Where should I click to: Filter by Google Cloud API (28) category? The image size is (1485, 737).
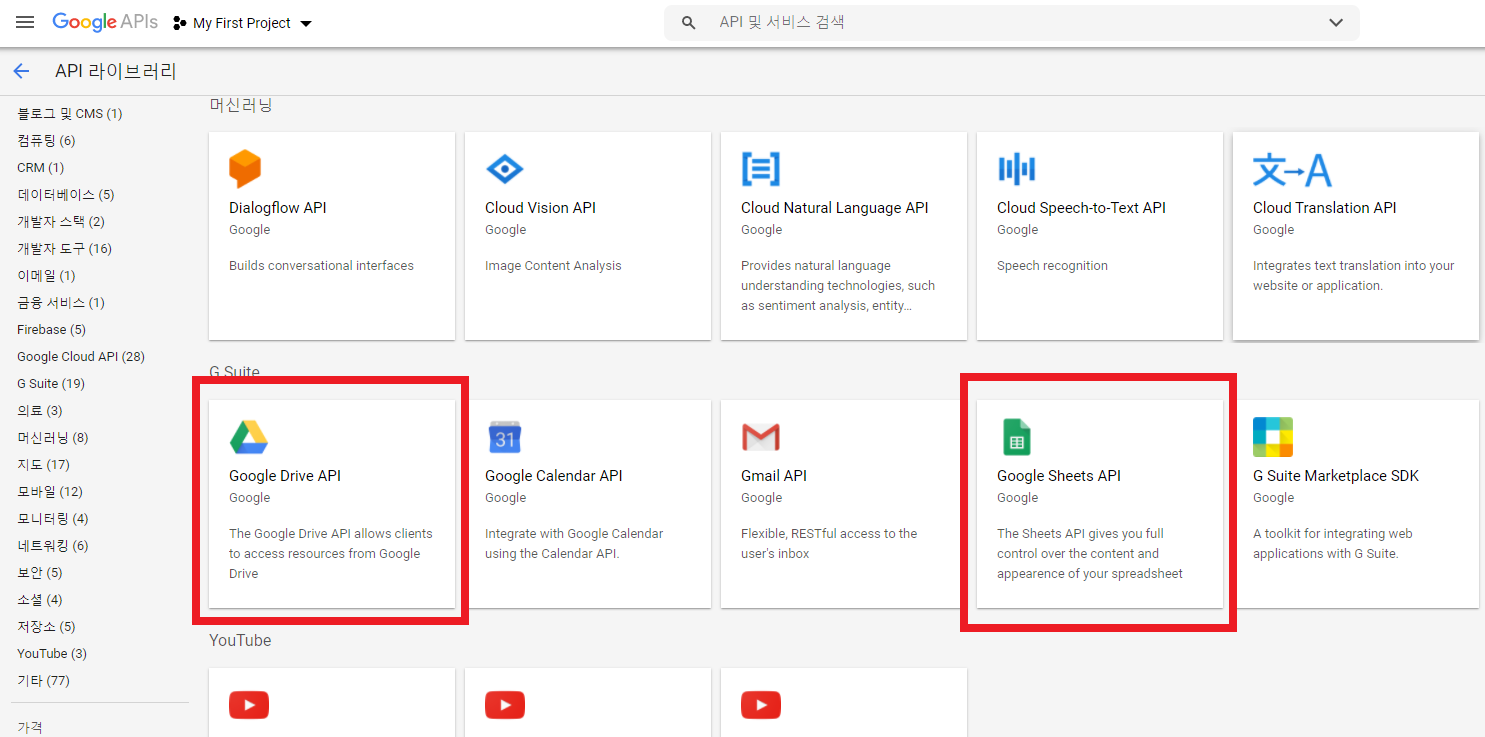coord(81,357)
